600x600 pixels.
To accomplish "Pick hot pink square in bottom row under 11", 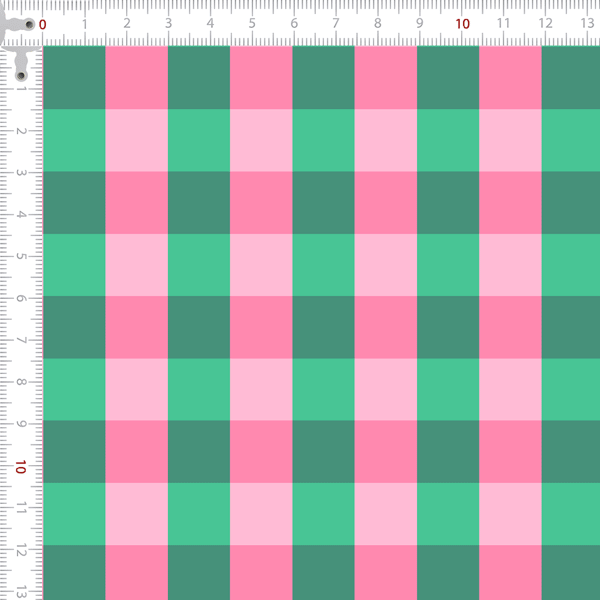I will click(x=510, y=572).
